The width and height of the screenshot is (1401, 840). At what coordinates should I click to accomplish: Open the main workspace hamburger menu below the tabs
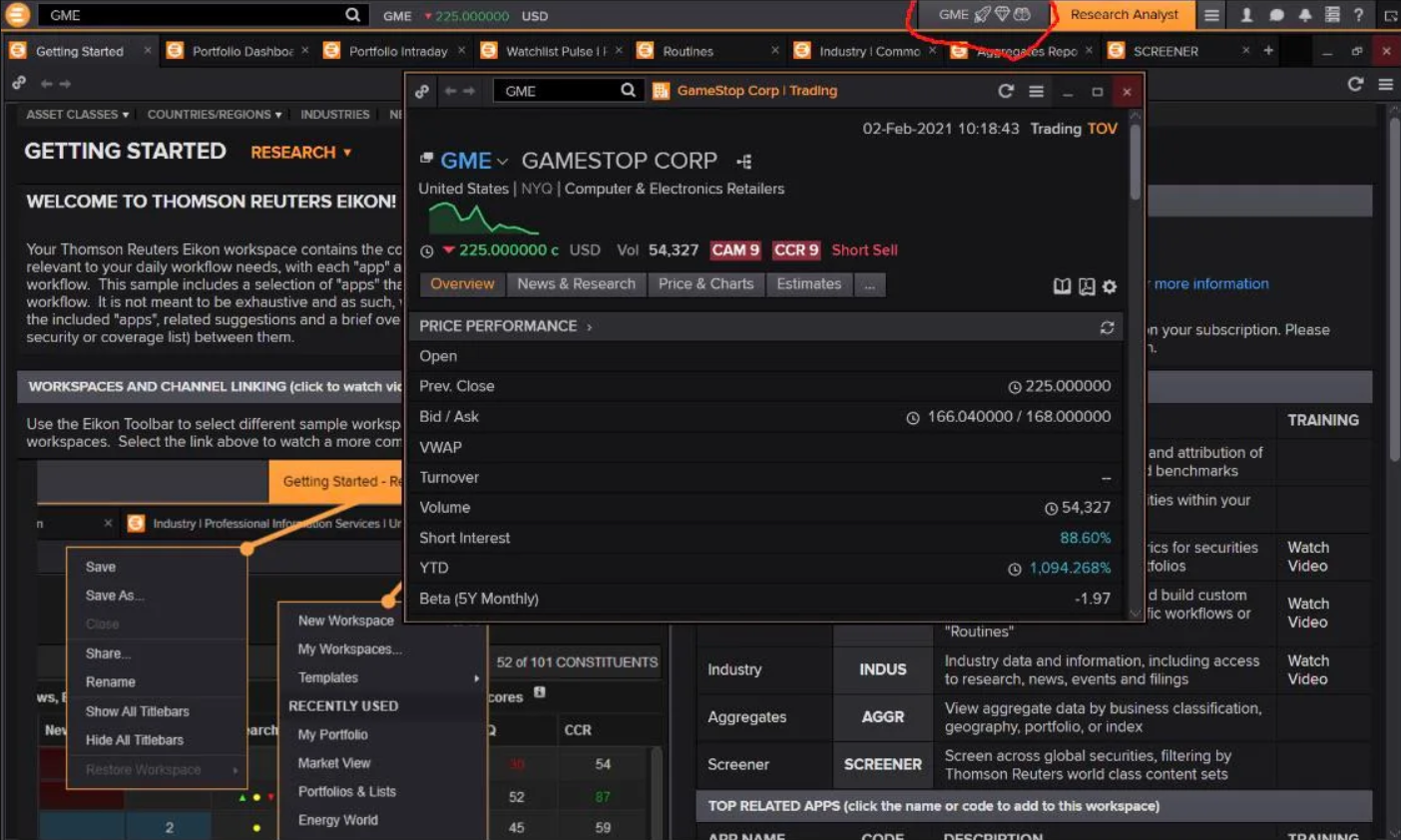pos(1386,84)
